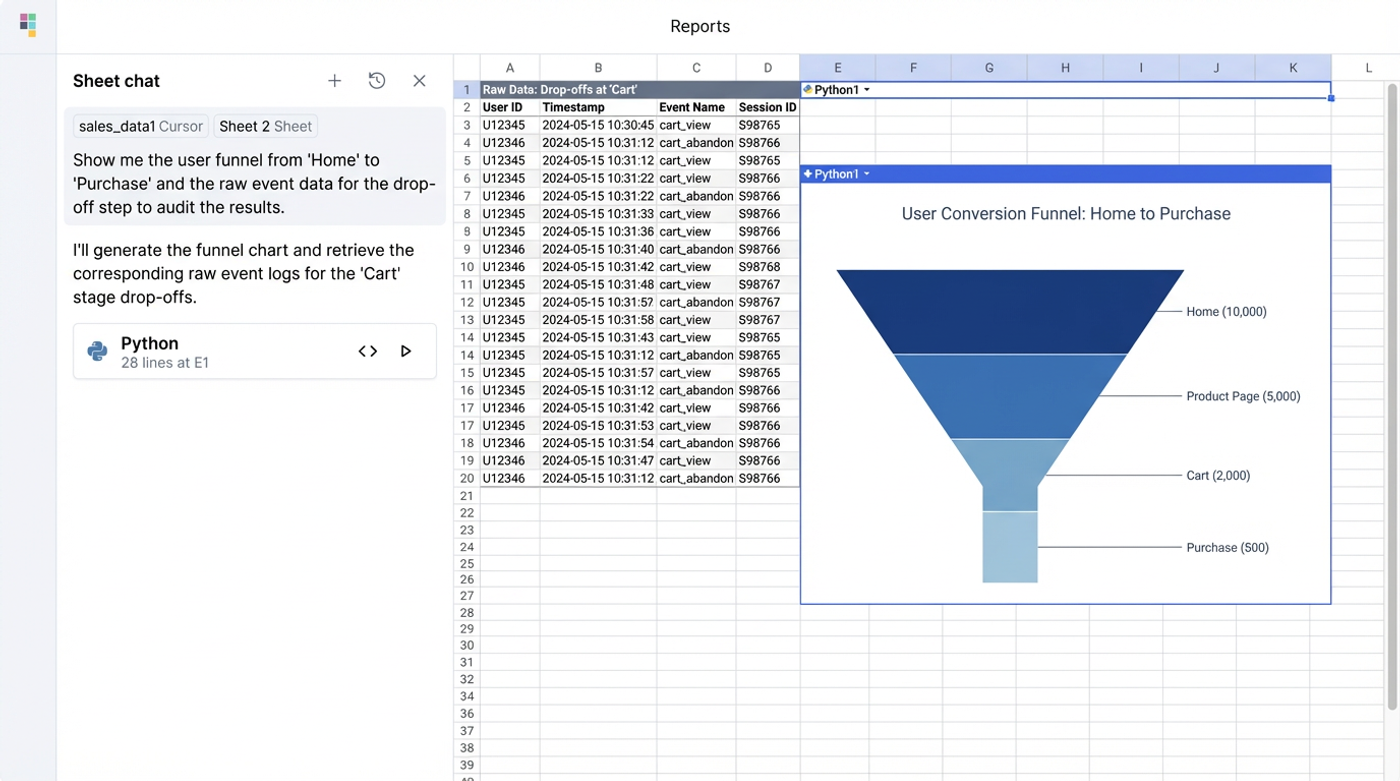This screenshot has width=1400, height=781.
Task: Click the chart title 'User Conversion Funnel'
Action: [x=1066, y=214]
